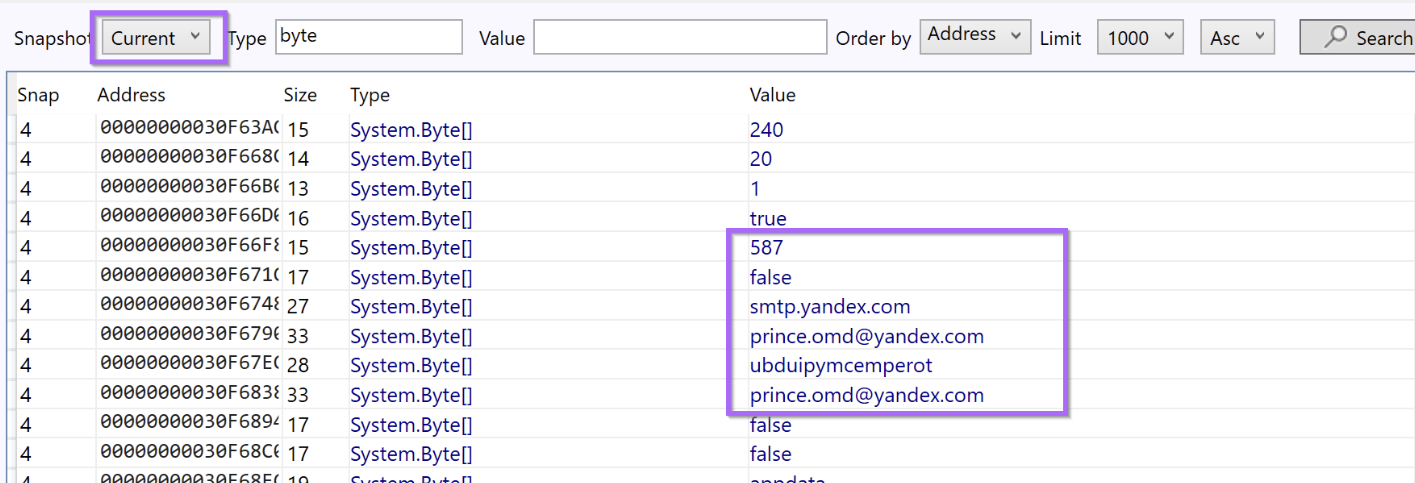Screen dimensions: 1415x483
Task: Select the value 20 cell
Action: [x=761, y=159]
